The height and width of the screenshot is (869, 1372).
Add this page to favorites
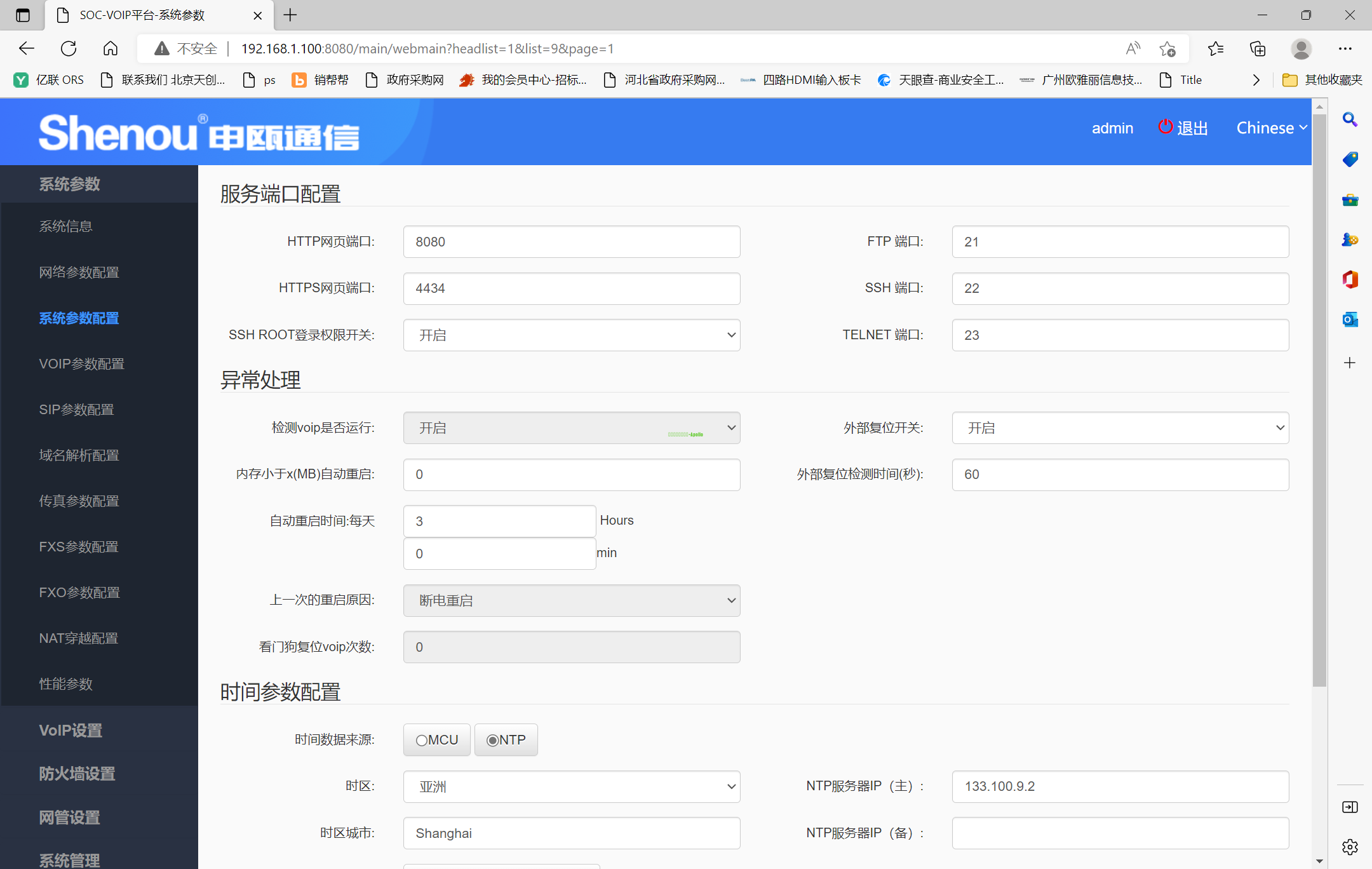[x=1167, y=48]
